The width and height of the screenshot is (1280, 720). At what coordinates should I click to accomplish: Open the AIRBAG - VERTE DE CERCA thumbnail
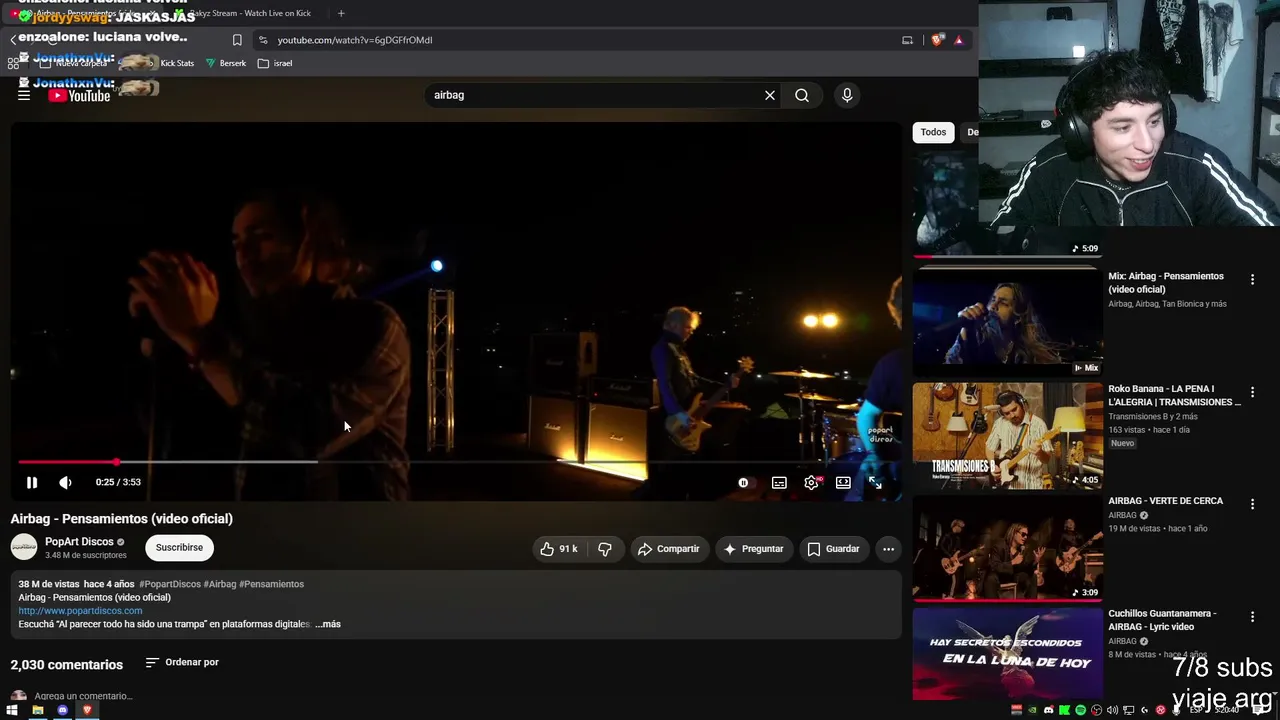pyautogui.click(x=1006, y=548)
